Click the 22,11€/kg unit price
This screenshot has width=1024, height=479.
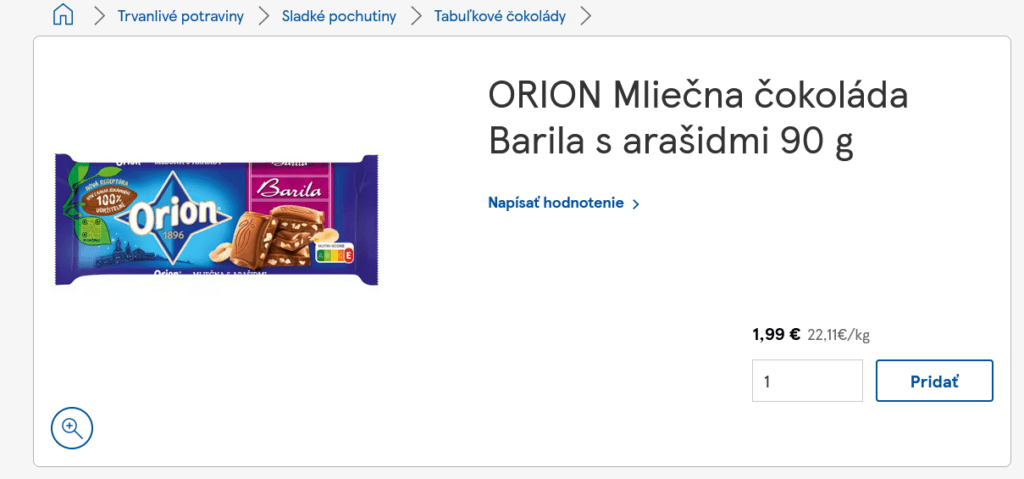[x=839, y=335]
